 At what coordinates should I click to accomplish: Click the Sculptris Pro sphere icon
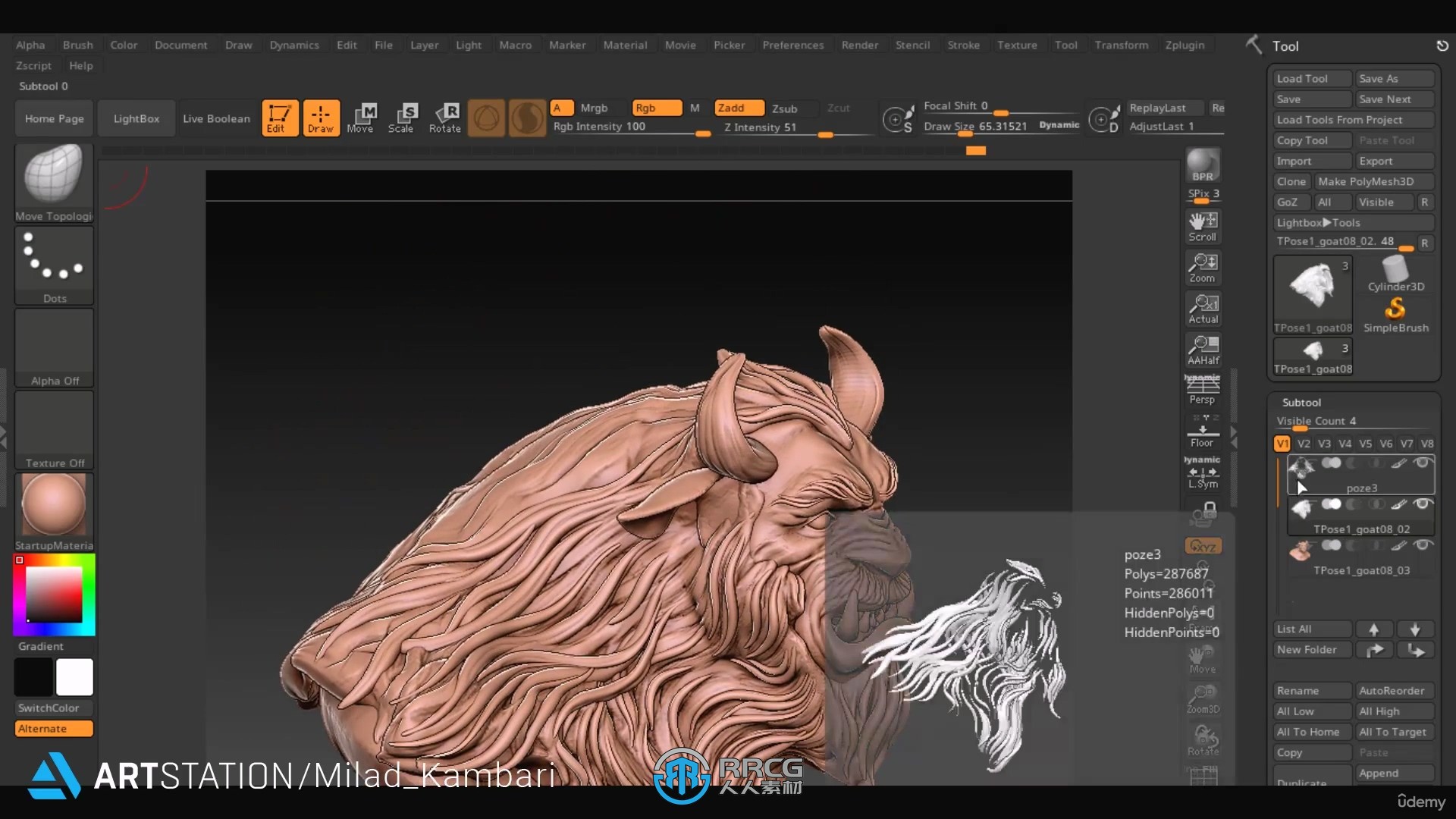[527, 118]
